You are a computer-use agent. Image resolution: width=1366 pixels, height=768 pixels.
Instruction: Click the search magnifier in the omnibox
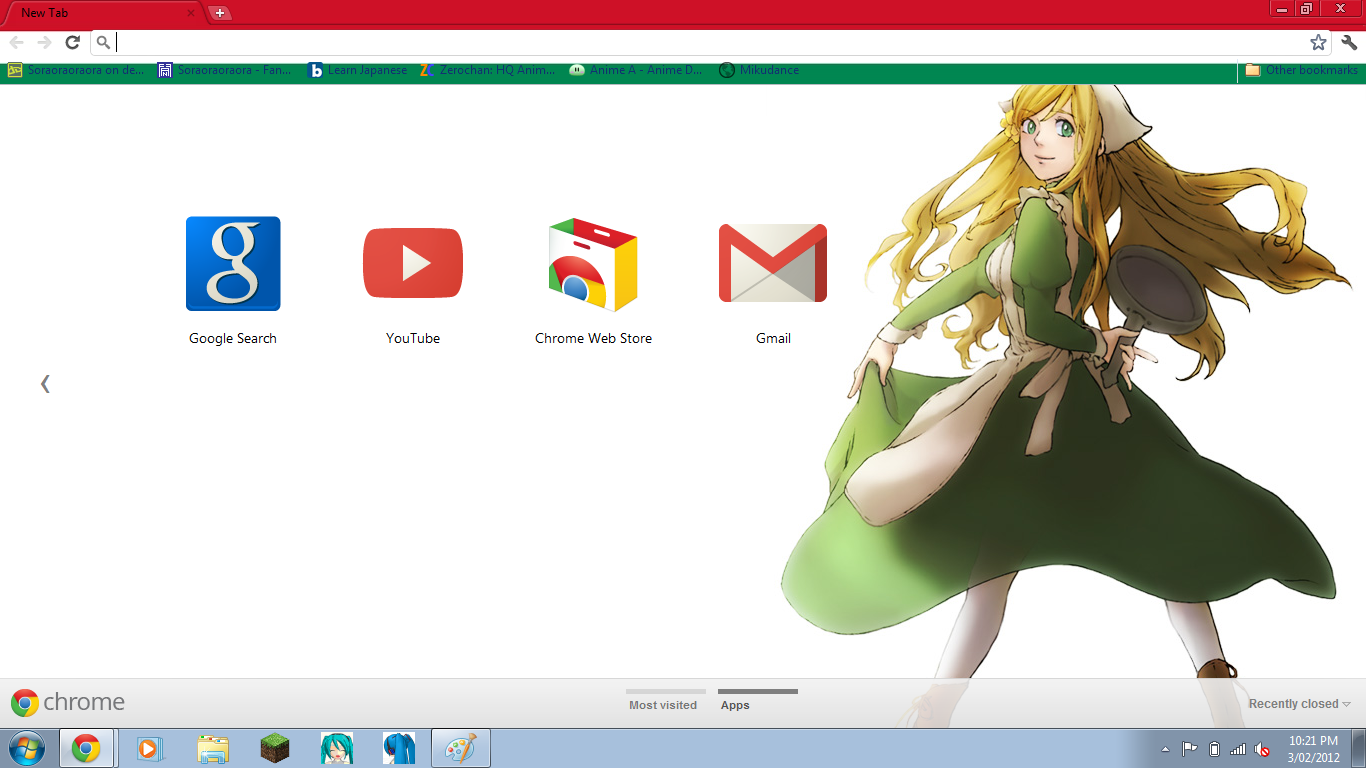(104, 42)
